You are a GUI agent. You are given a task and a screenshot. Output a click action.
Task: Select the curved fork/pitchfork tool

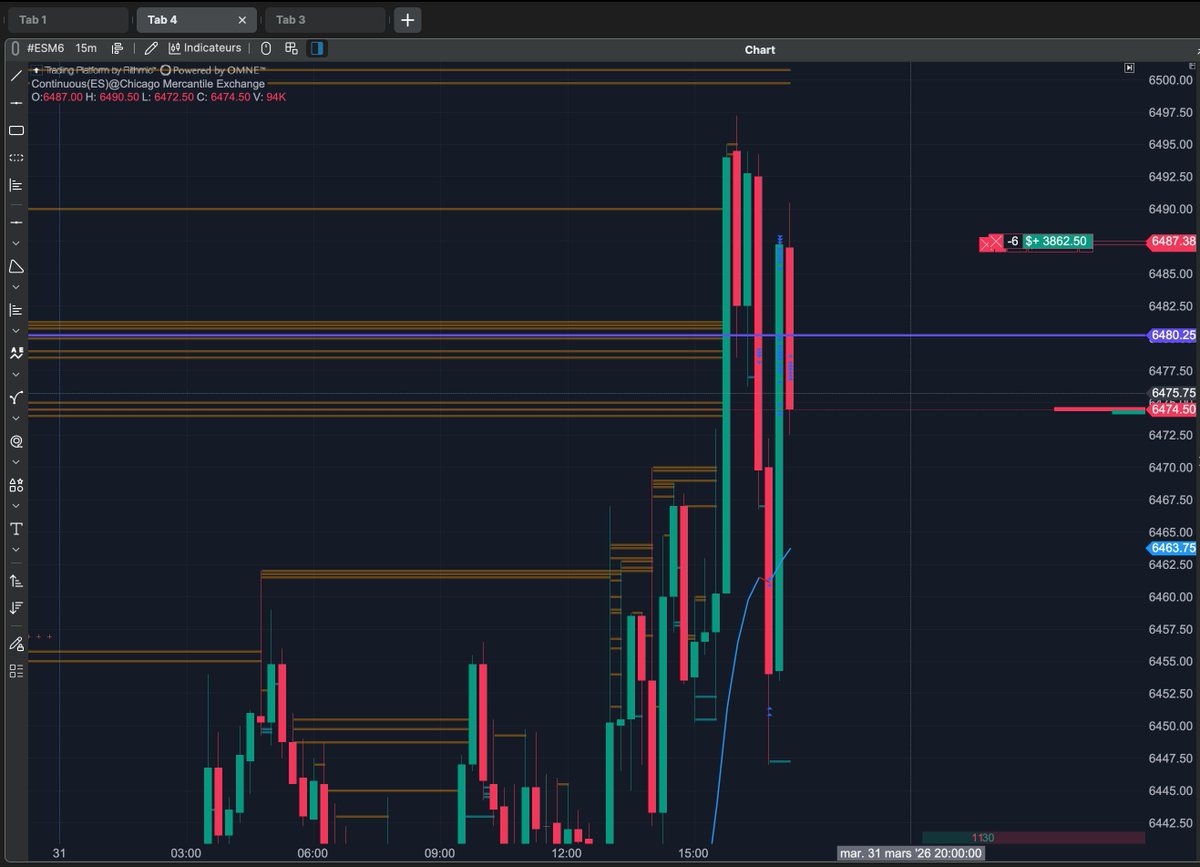pyautogui.click(x=16, y=397)
